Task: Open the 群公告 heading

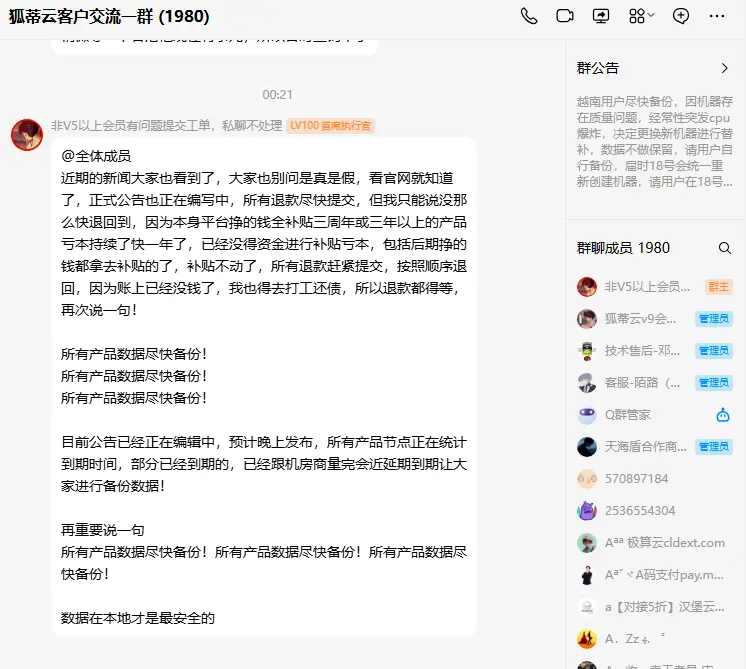Action: coord(598,68)
